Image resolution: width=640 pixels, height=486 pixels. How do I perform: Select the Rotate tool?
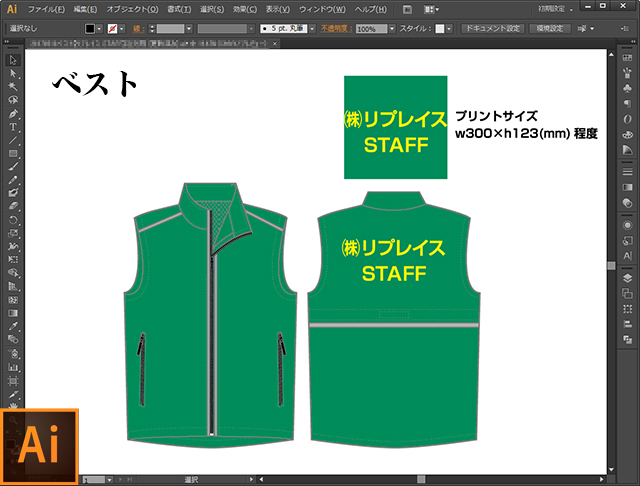pos(13,220)
